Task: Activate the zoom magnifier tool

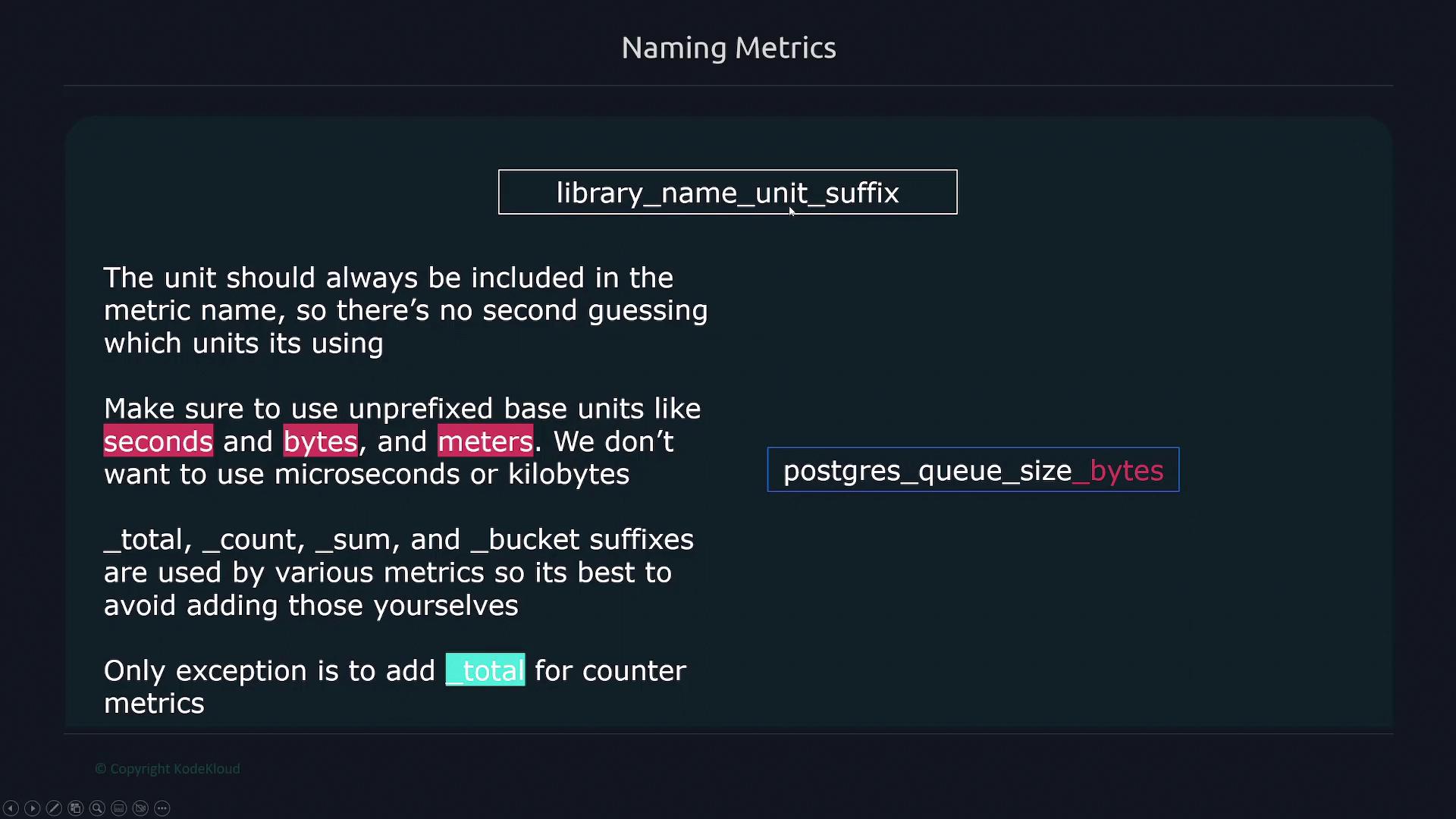Action: 97,808
